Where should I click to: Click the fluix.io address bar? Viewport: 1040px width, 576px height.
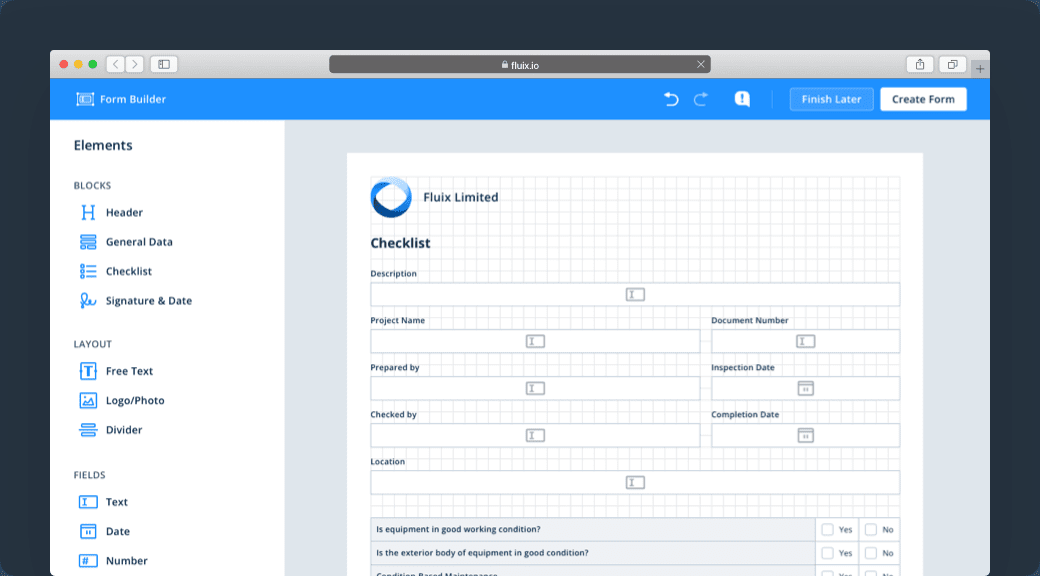click(x=519, y=64)
